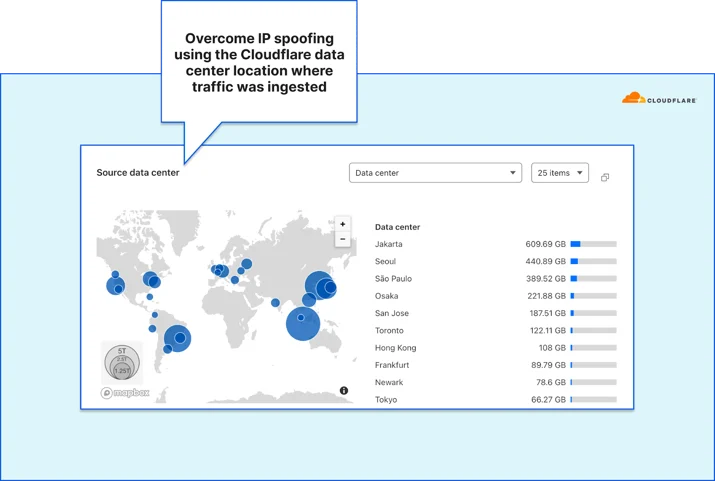Click the 221.88 GB value

pos(546,296)
